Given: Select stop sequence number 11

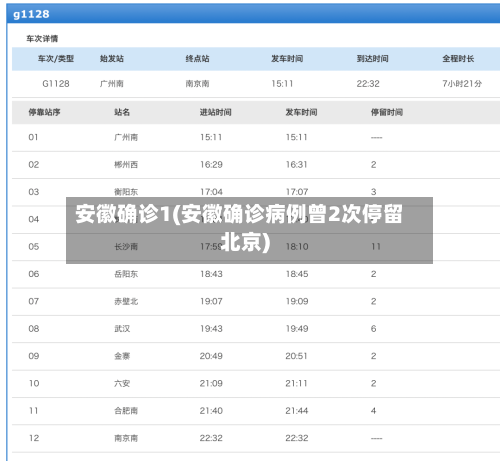Looking at the screenshot, I should point(34,410).
